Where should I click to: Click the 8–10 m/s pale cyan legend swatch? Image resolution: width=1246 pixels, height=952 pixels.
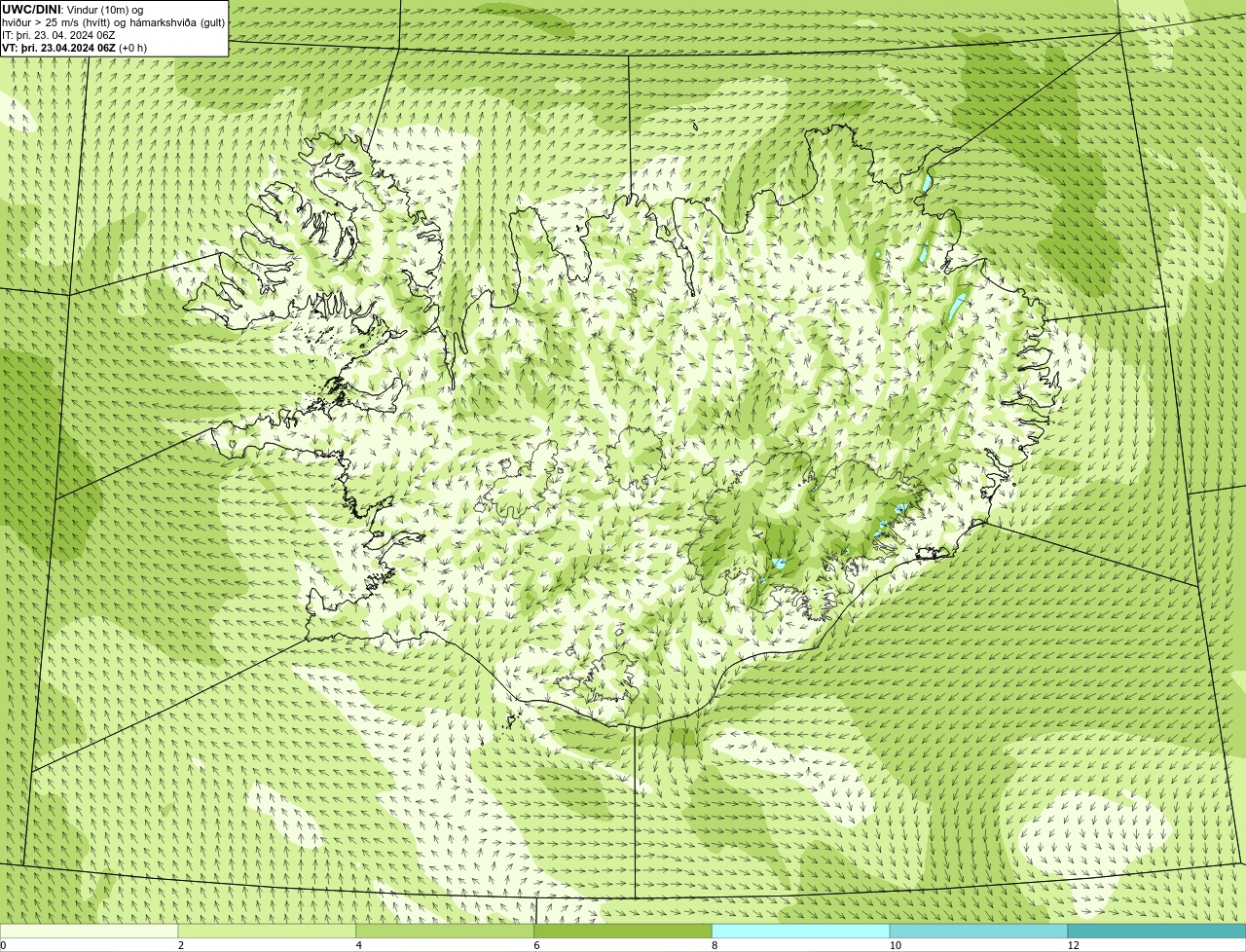(x=801, y=932)
